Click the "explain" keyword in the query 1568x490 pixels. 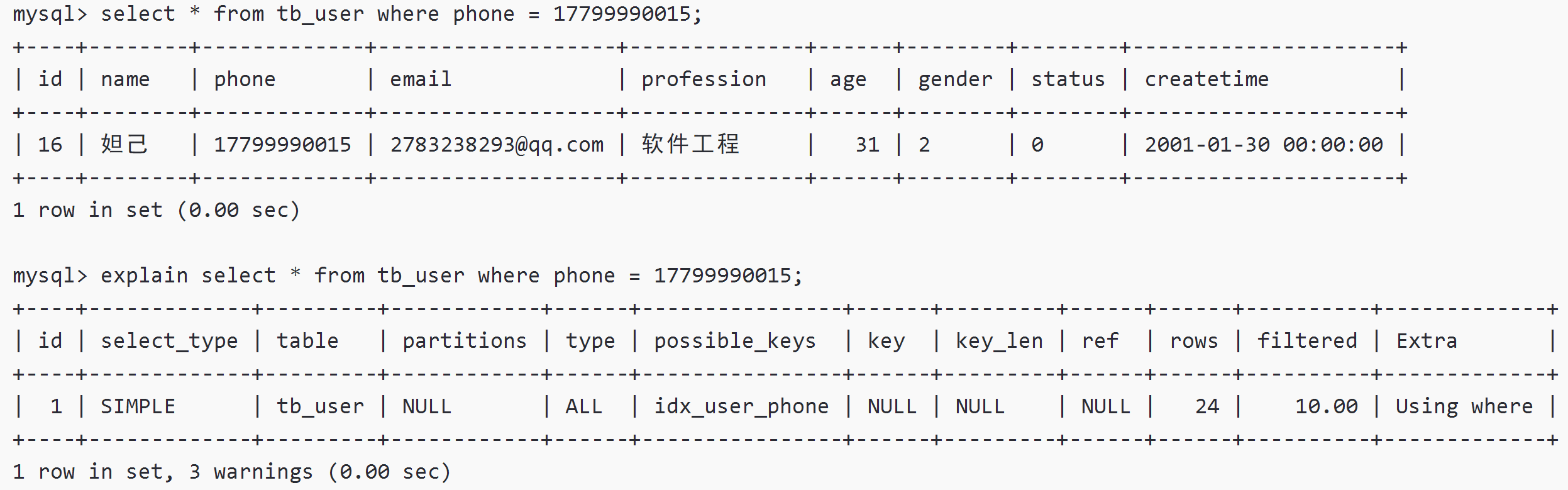(144, 276)
